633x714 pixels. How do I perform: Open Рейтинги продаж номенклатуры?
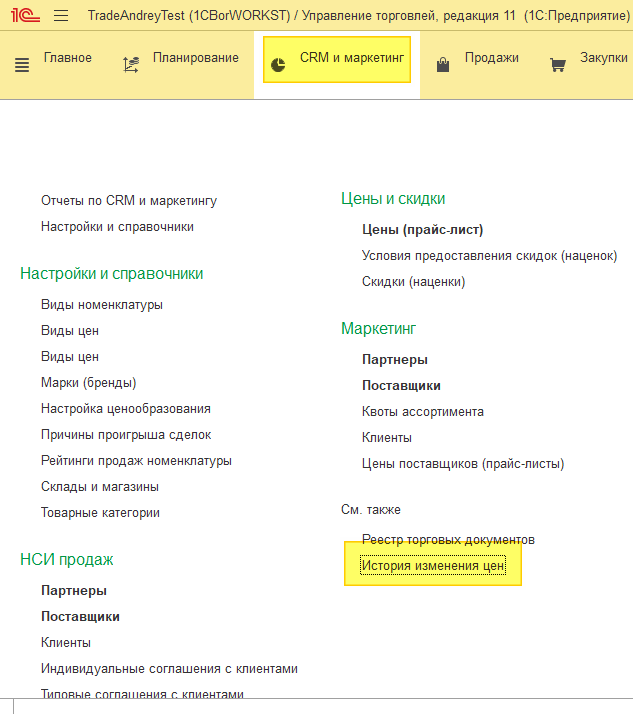tap(136, 461)
